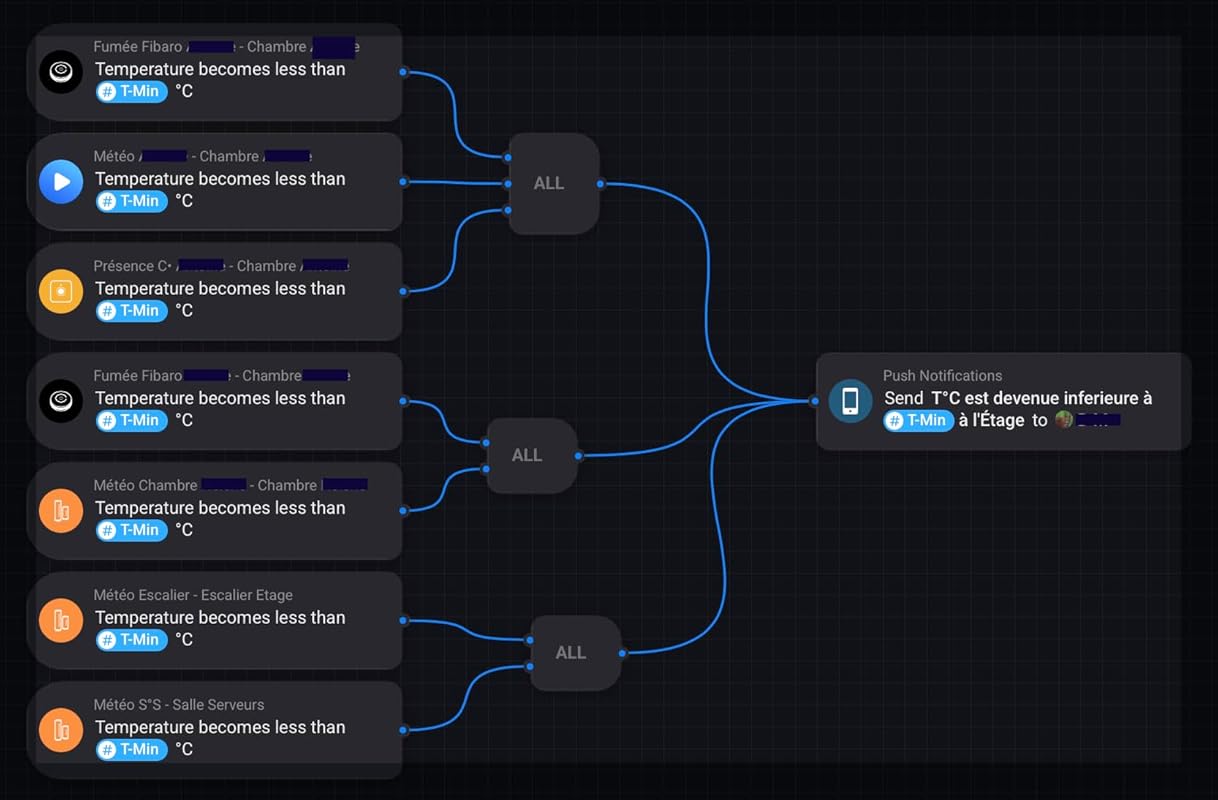Image resolution: width=1218 pixels, height=800 pixels.
Task: Select the T-Min tag in Salle Serveurs card
Action: pos(131,750)
